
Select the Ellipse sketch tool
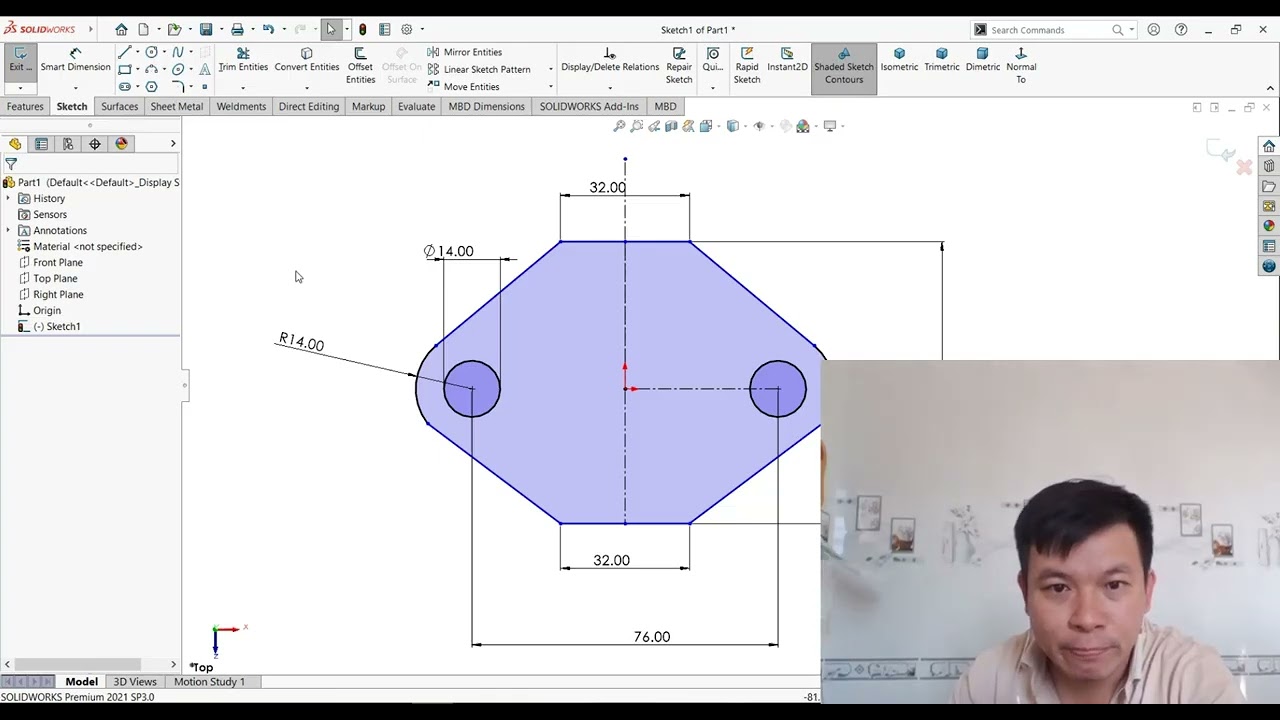[178, 69]
